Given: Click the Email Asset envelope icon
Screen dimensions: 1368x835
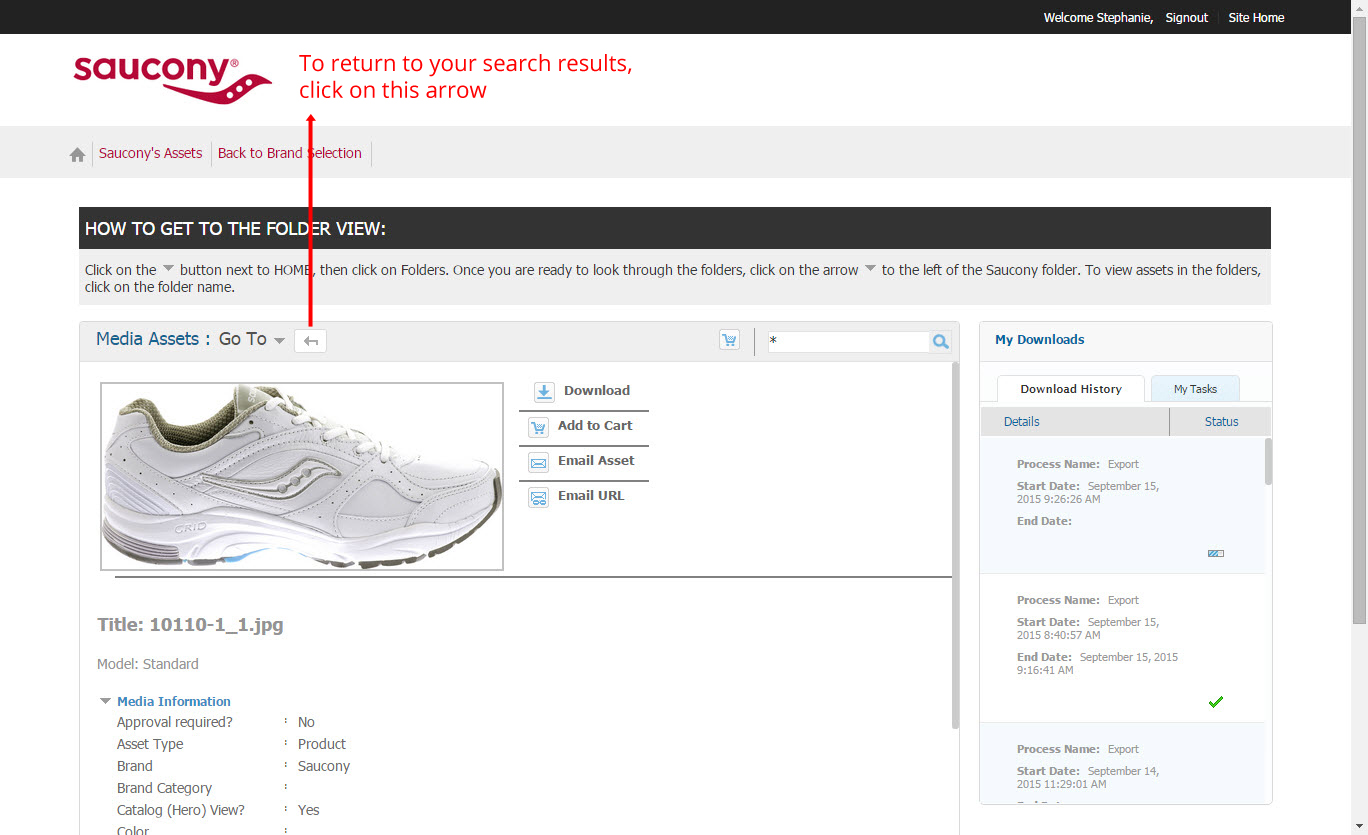Looking at the screenshot, I should coord(539,462).
